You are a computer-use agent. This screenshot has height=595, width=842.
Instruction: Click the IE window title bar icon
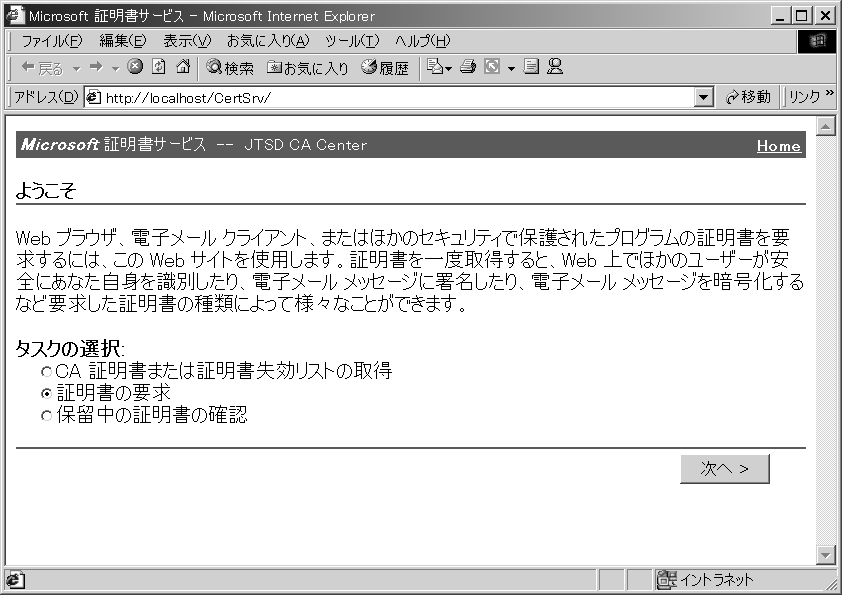[x=14, y=15]
